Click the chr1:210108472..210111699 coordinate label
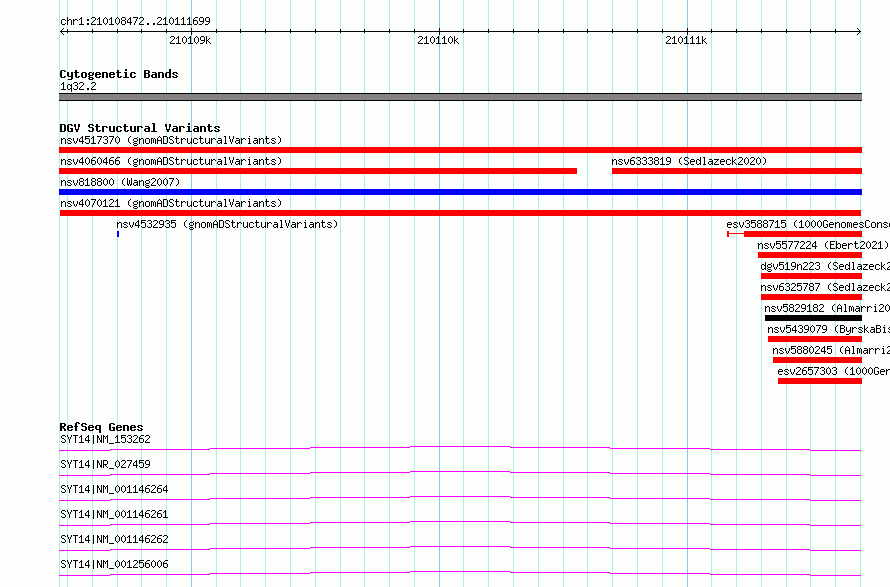The height and width of the screenshot is (587, 890). tap(135, 21)
